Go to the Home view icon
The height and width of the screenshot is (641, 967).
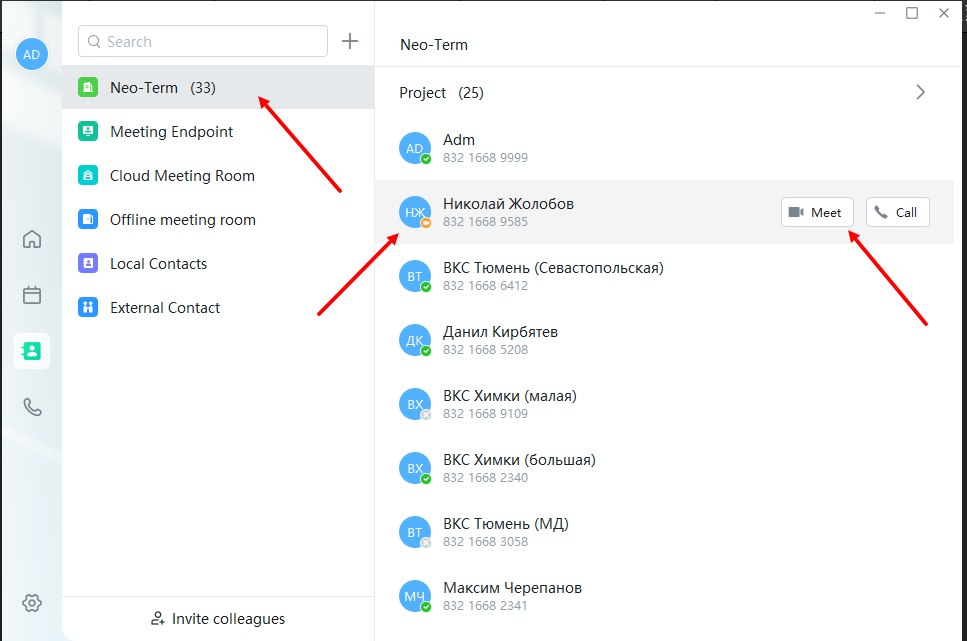click(32, 239)
